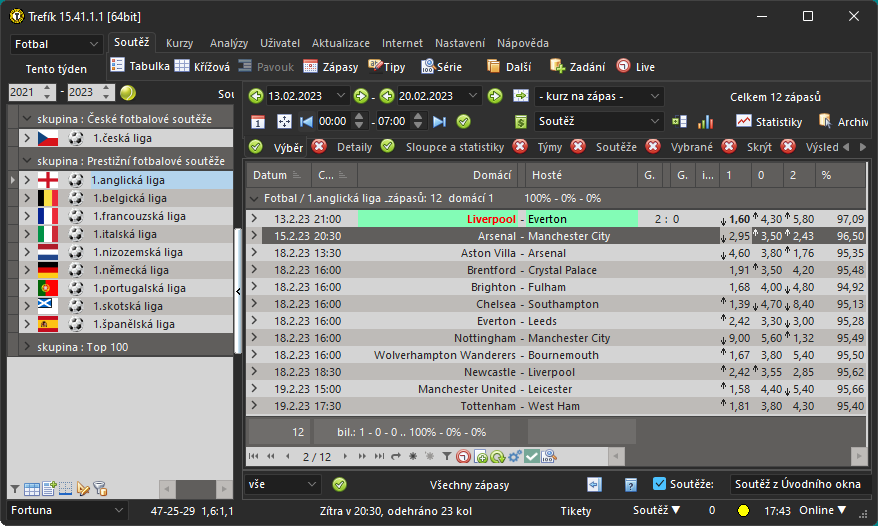Open the Fotbal sport dropdown

click(x=57, y=44)
